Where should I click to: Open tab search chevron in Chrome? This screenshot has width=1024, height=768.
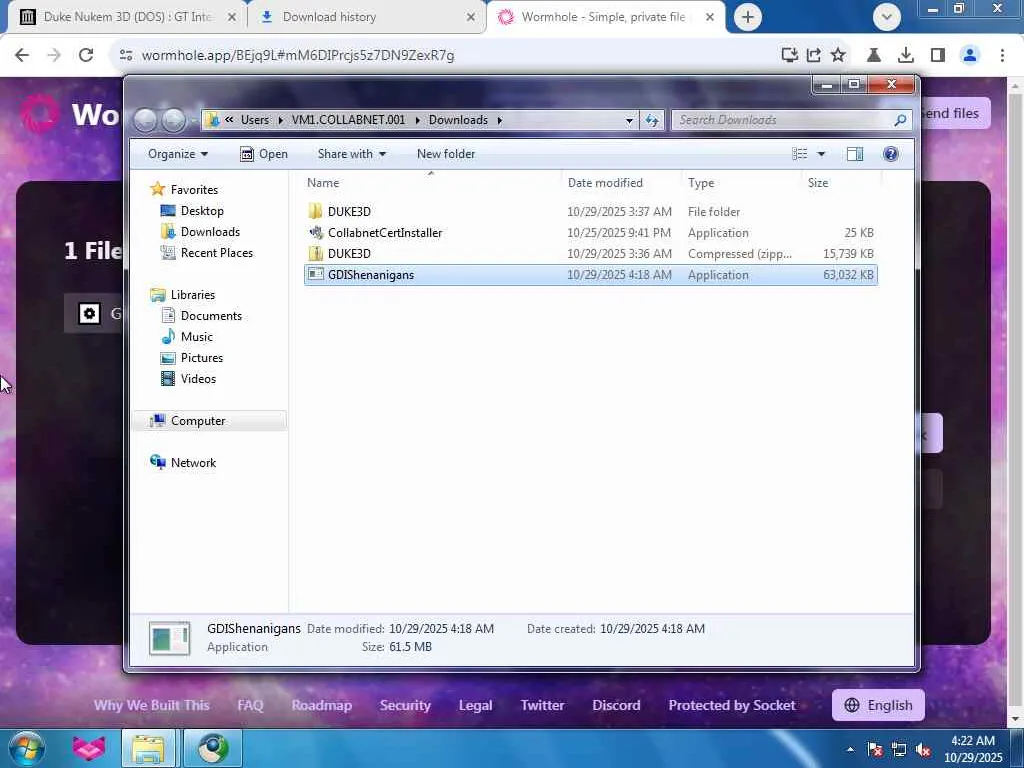886,17
